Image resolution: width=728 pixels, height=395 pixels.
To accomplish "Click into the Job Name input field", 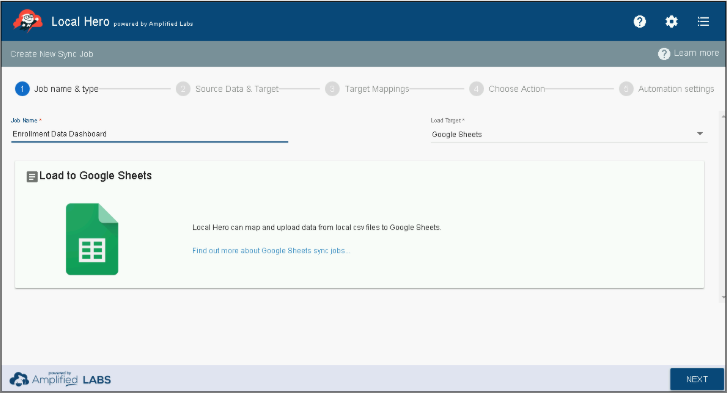I will 150,134.
